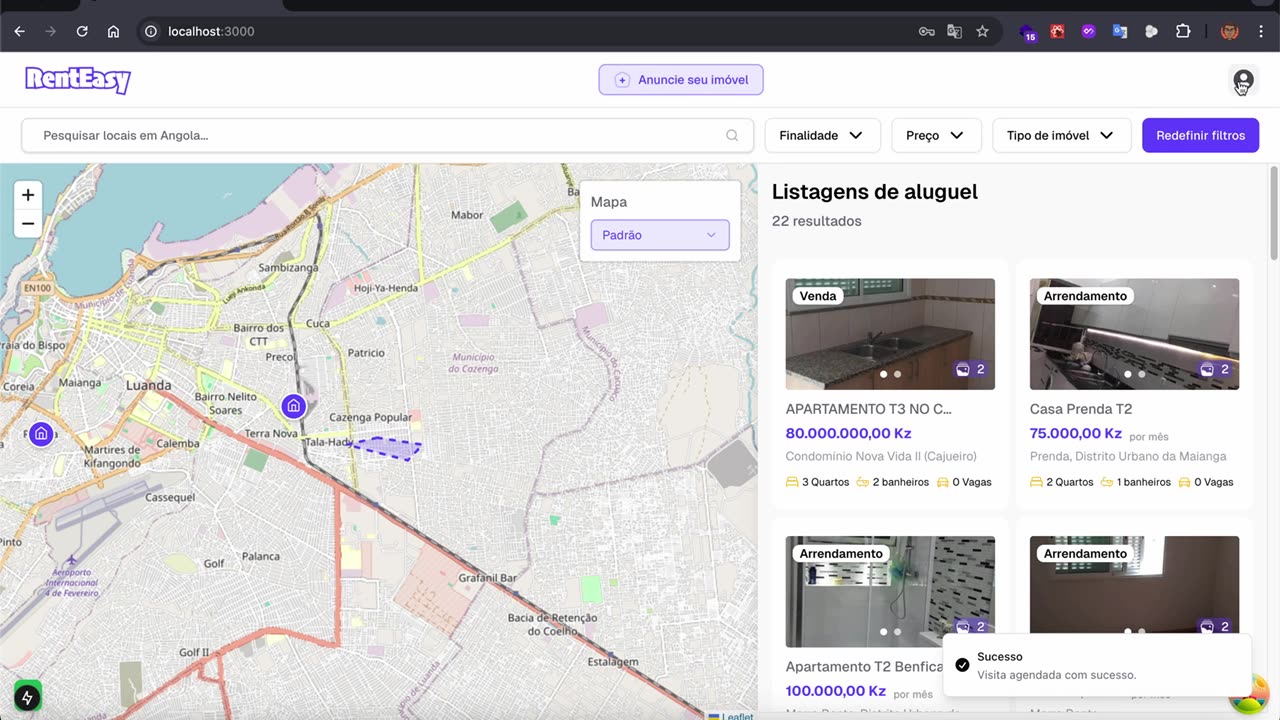Click the photo count icon on APARTAMENTO T3
Screen dimensions: 1280x720
click(963, 369)
